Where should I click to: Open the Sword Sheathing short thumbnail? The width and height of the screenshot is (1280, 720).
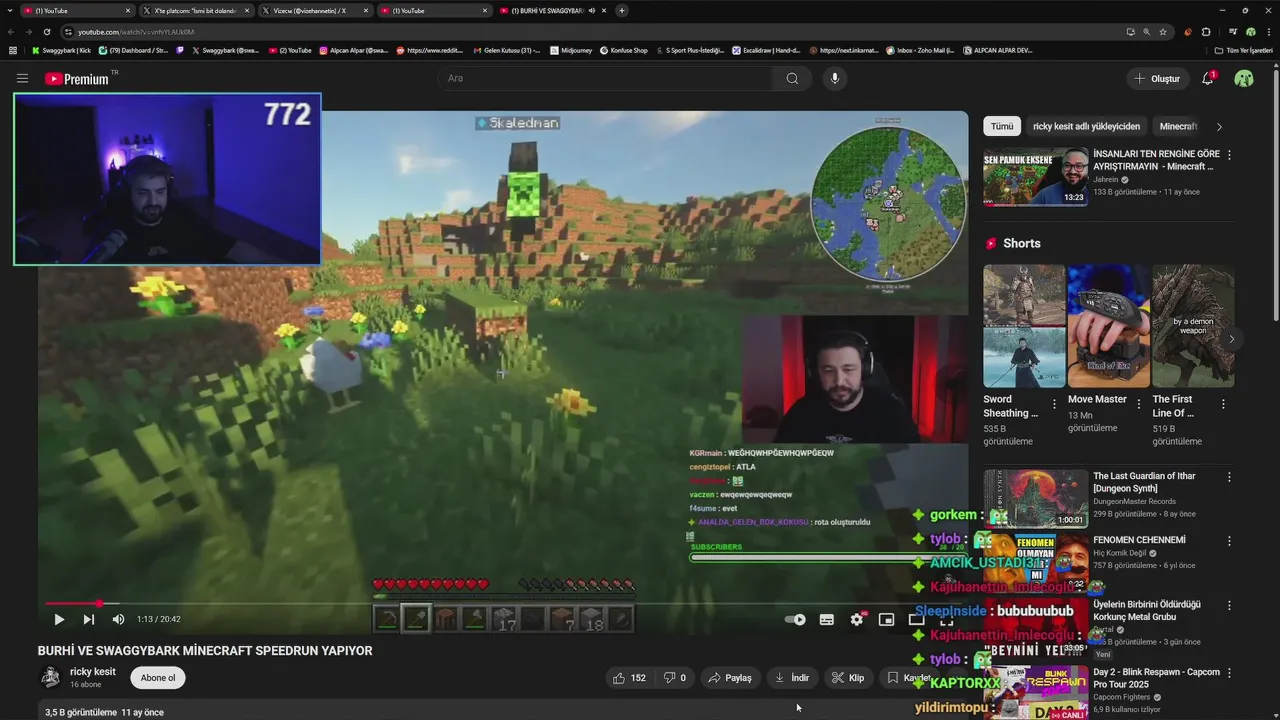[x=1024, y=326]
